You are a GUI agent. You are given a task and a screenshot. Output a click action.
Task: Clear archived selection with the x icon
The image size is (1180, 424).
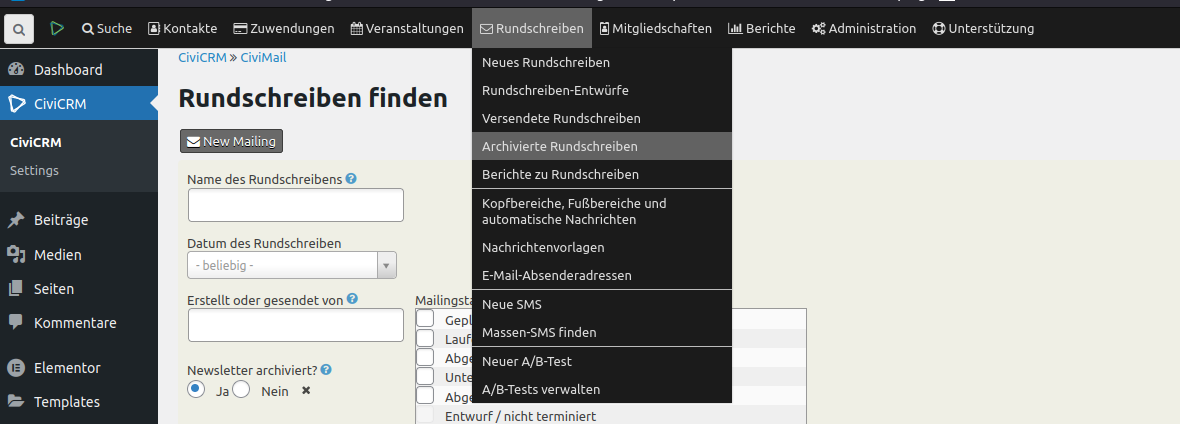[306, 390]
